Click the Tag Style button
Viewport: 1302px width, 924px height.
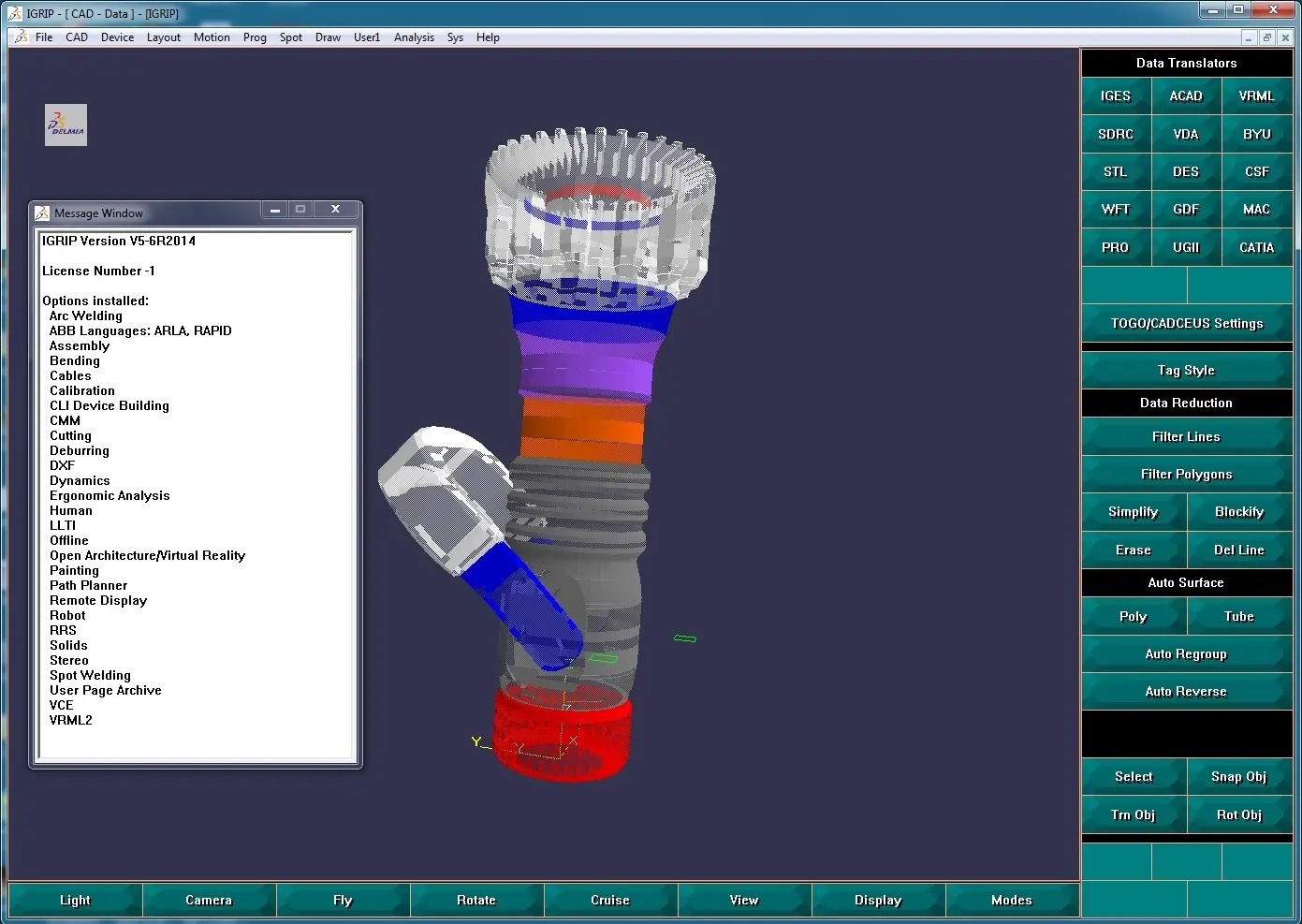1187,371
